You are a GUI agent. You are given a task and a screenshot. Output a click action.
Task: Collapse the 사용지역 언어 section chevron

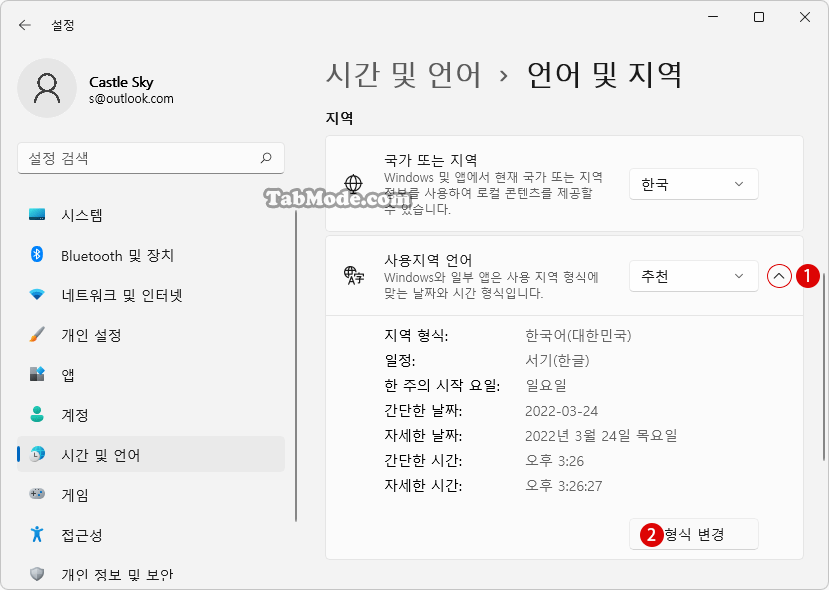coord(779,276)
